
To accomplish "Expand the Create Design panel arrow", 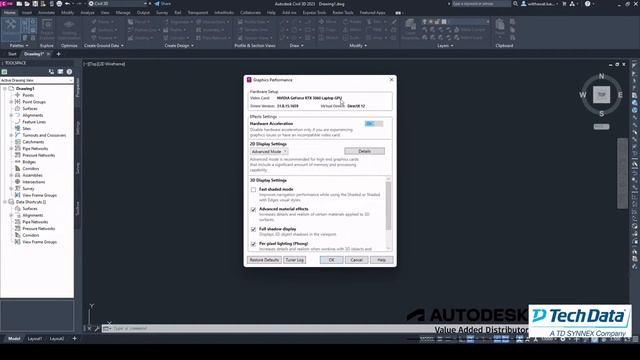I will tap(192, 46).
